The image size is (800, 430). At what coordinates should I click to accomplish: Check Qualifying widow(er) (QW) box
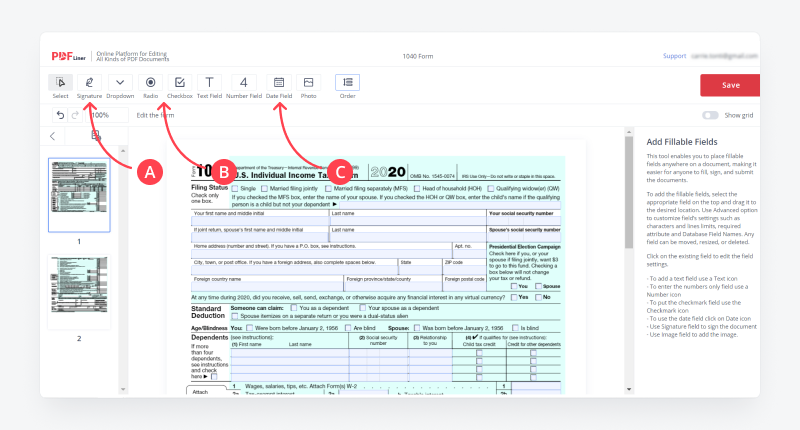coord(490,189)
